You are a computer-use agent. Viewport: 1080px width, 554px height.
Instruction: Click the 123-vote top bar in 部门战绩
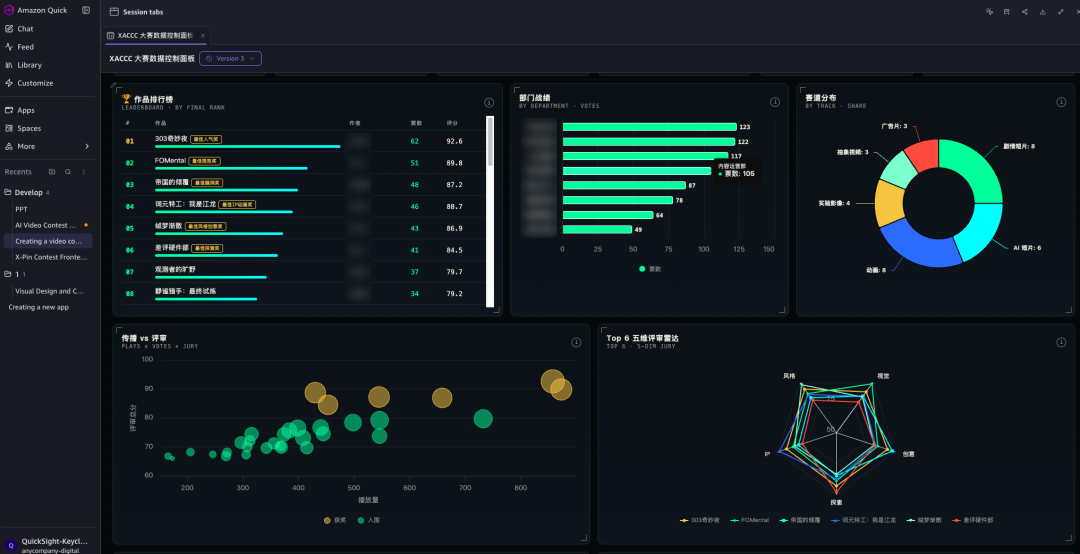coord(650,127)
